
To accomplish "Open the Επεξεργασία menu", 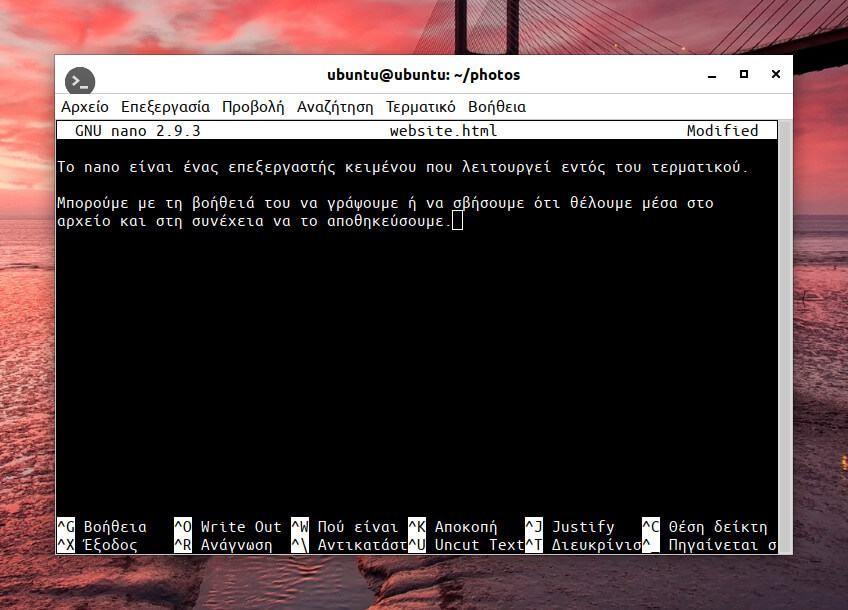I will (165, 107).
